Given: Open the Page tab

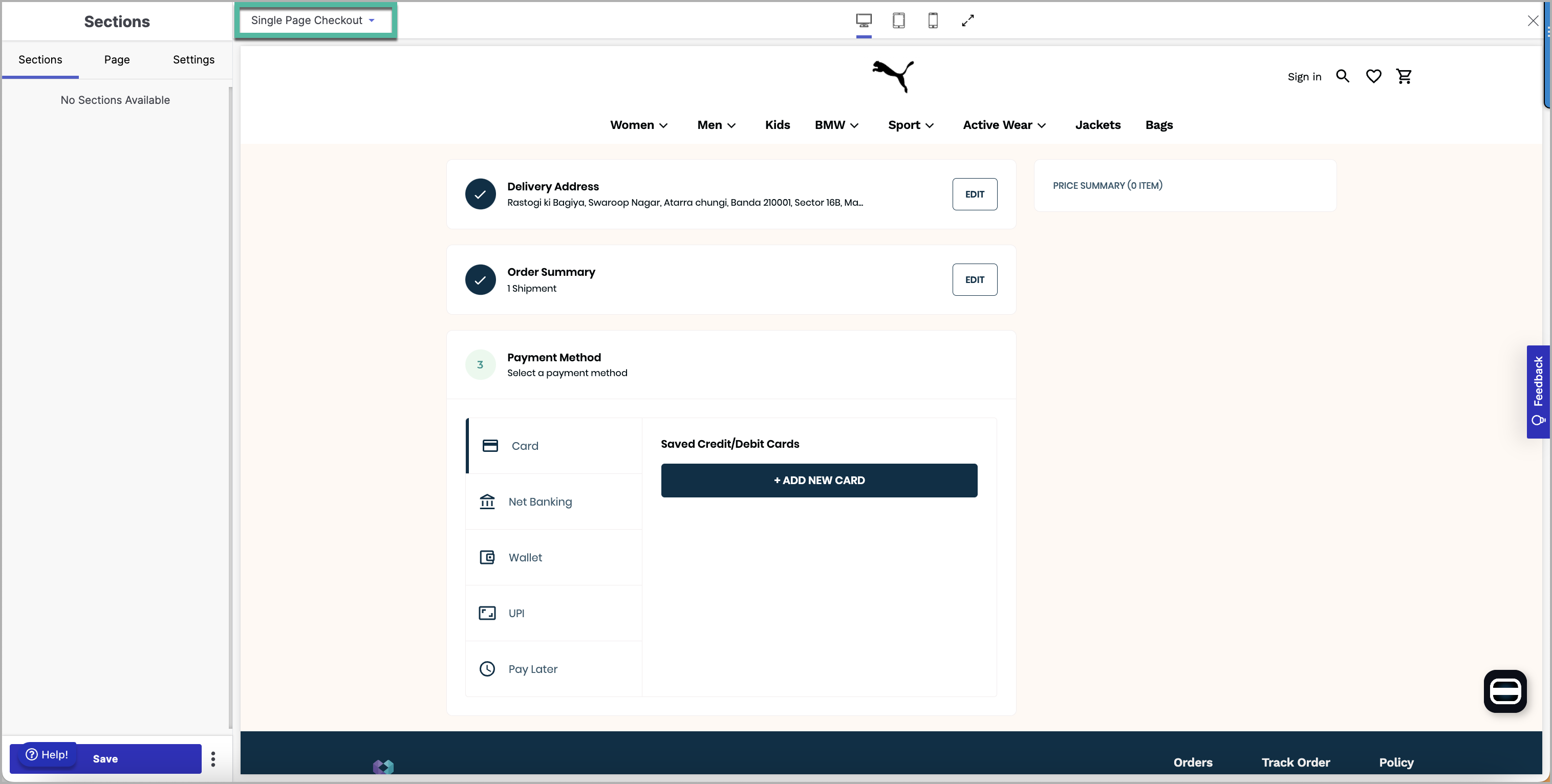Looking at the screenshot, I should click(x=117, y=59).
